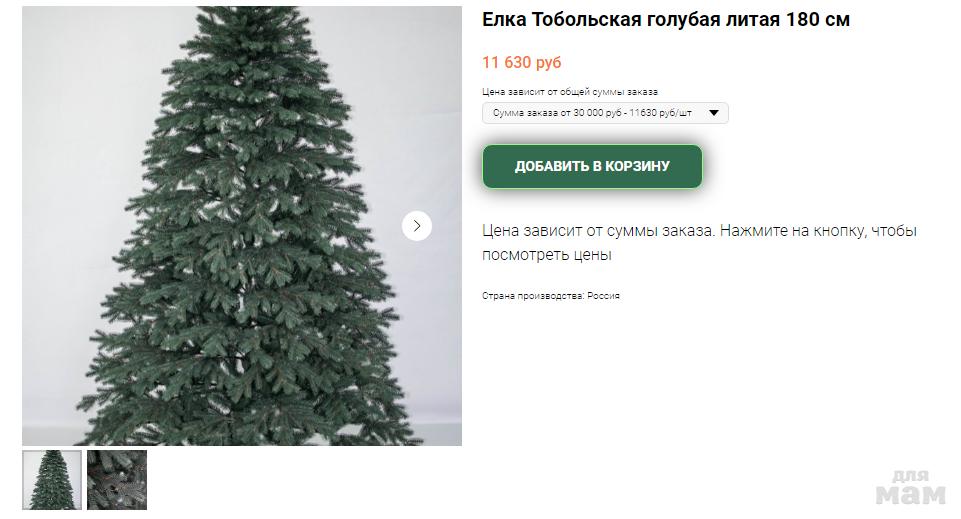Screen dimensions: 961x519
Task: Click the black triangle in the price dropdown
Action: pyautogui.click(x=713, y=113)
